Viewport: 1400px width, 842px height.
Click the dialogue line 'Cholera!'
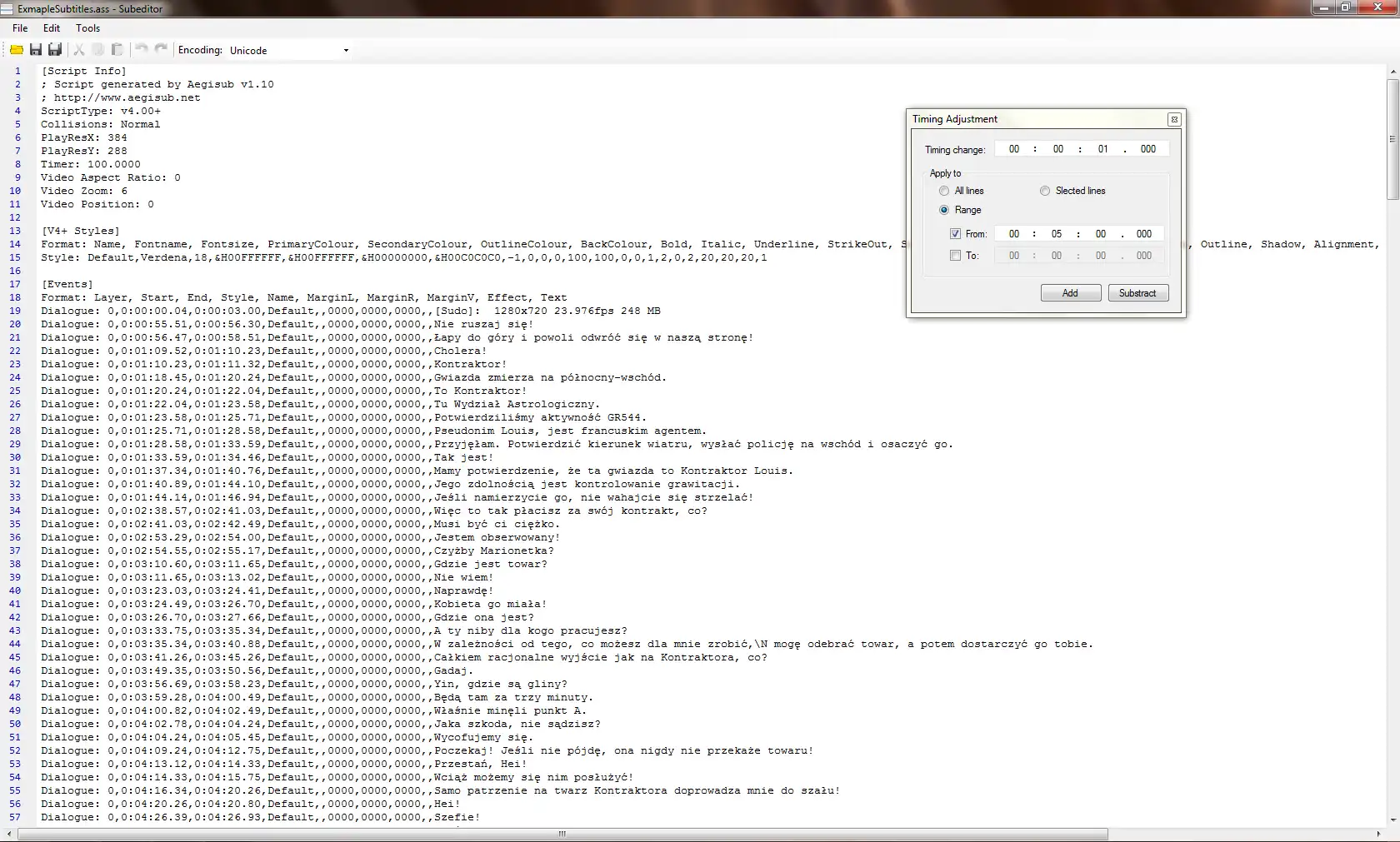264,351
